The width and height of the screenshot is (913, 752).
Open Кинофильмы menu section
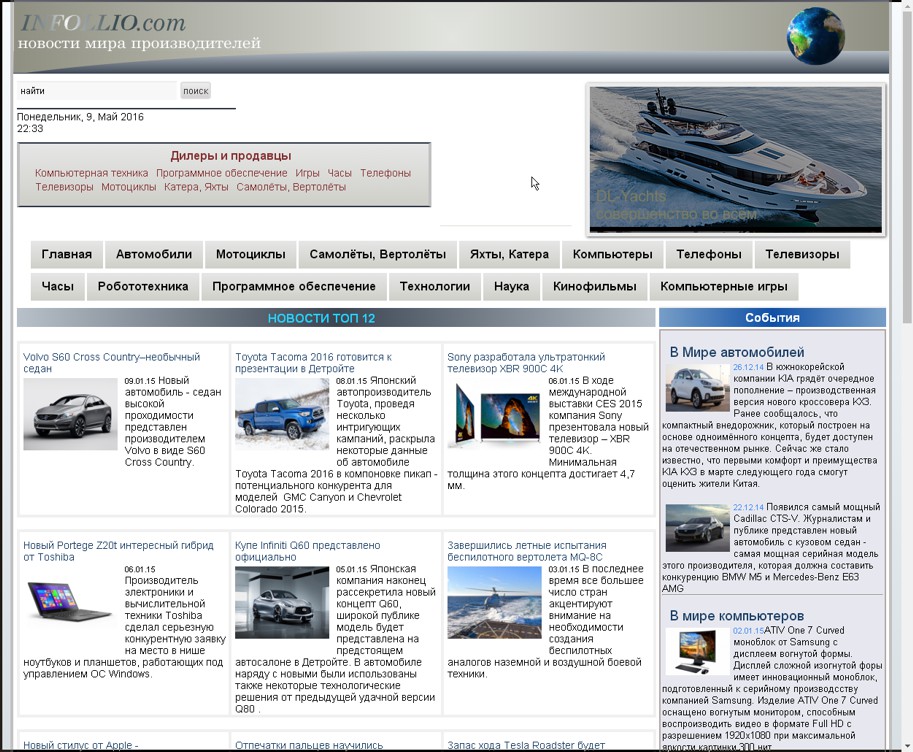(x=594, y=287)
